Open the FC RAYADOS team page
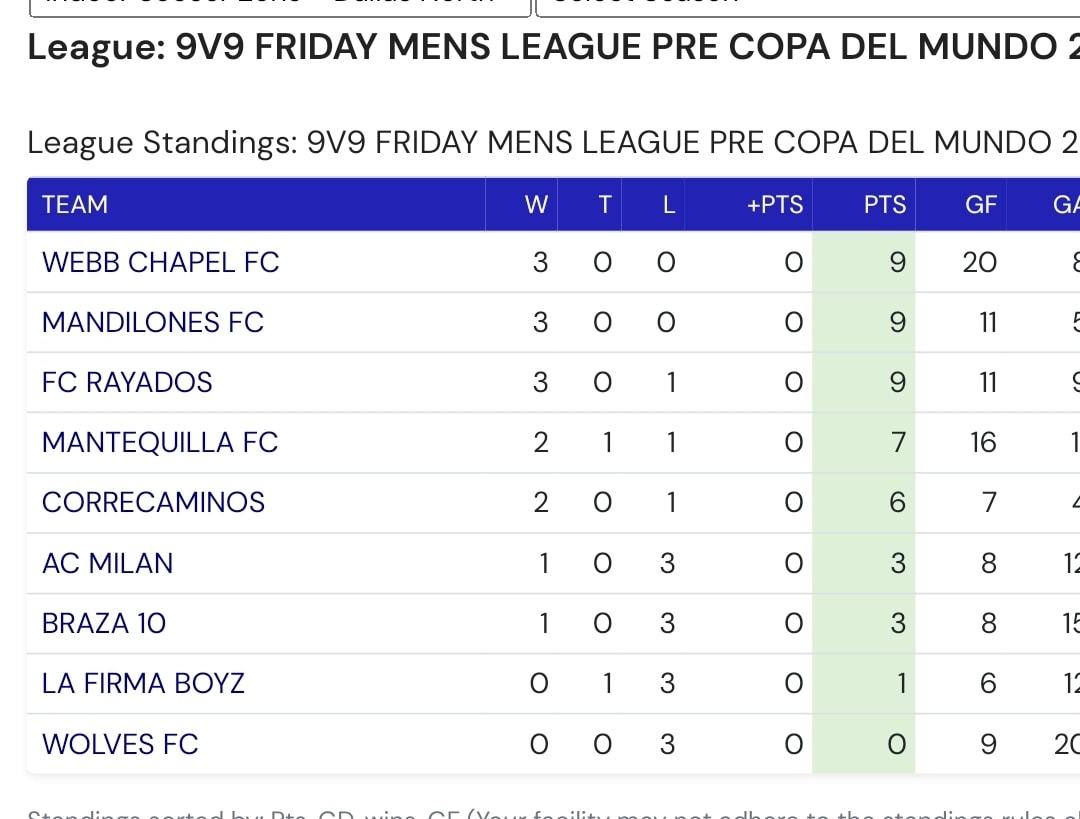The image size is (1080, 819). click(127, 382)
